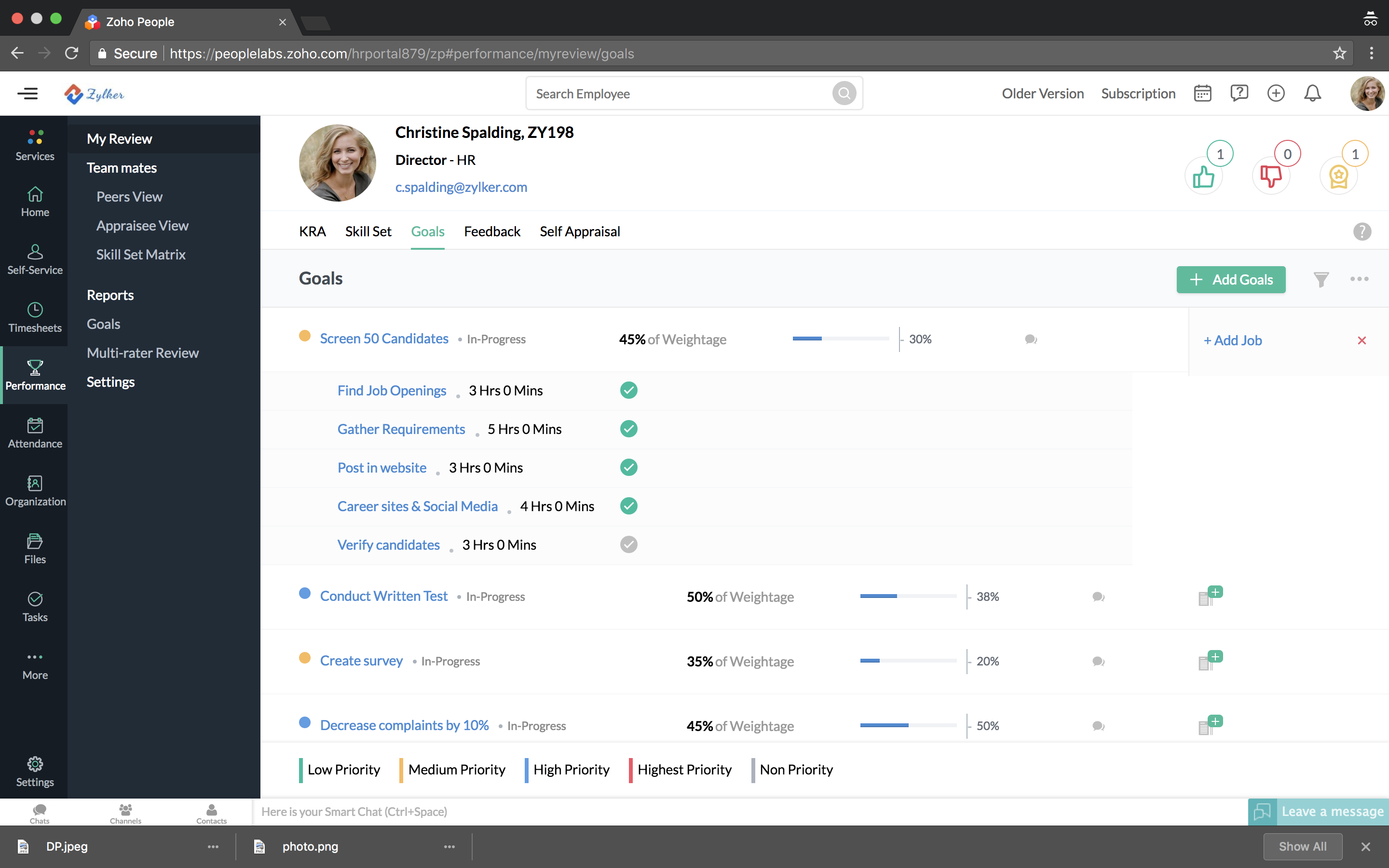Toggle completion check on Verify candidates task
1389x868 pixels.
(628, 544)
